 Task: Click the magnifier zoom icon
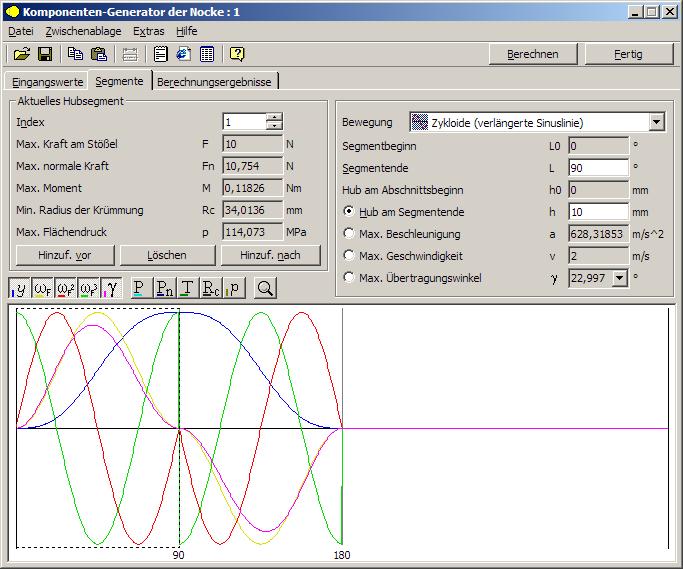tap(265, 289)
